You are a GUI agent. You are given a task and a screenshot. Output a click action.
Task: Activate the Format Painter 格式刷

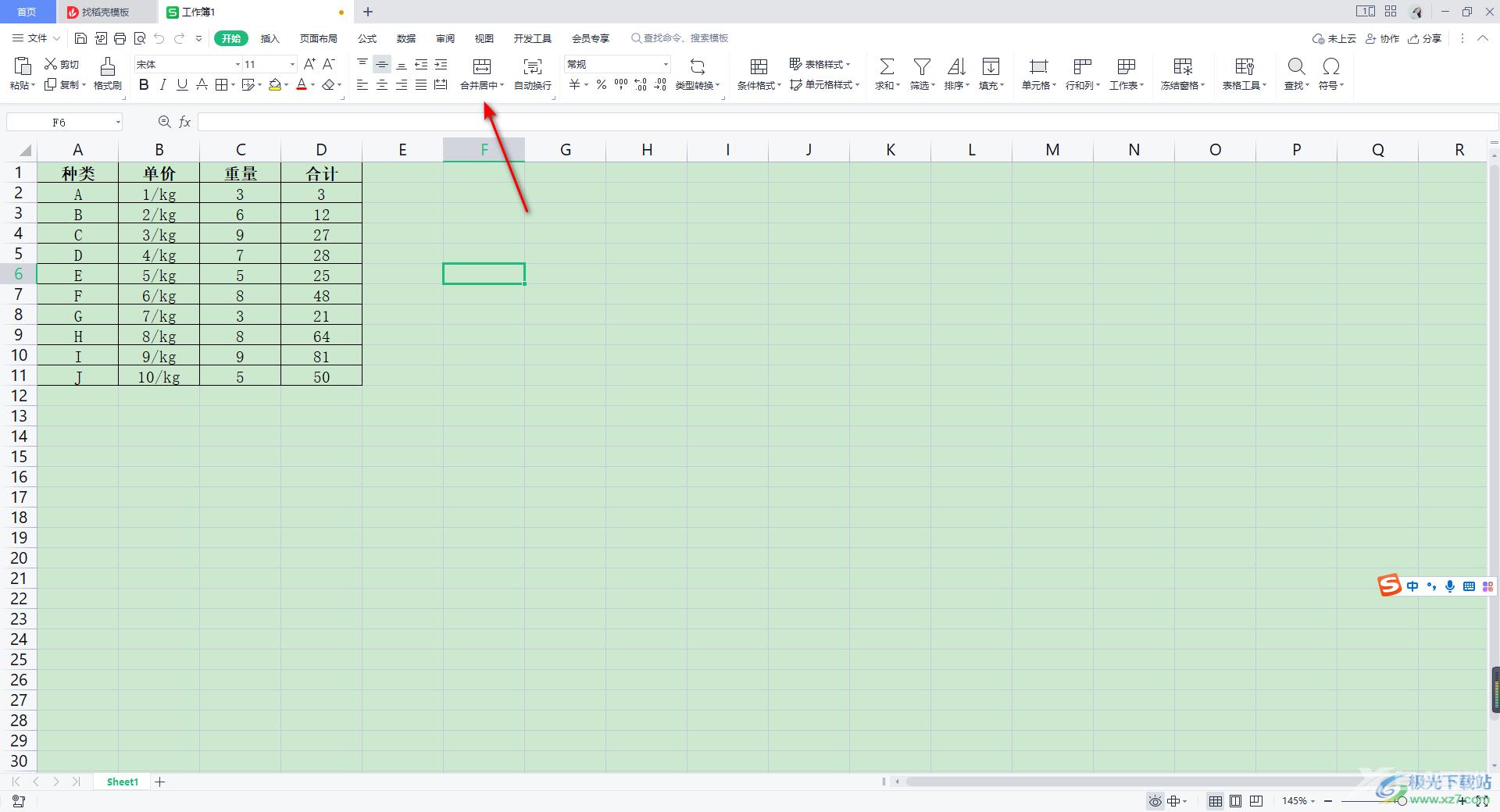(108, 74)
